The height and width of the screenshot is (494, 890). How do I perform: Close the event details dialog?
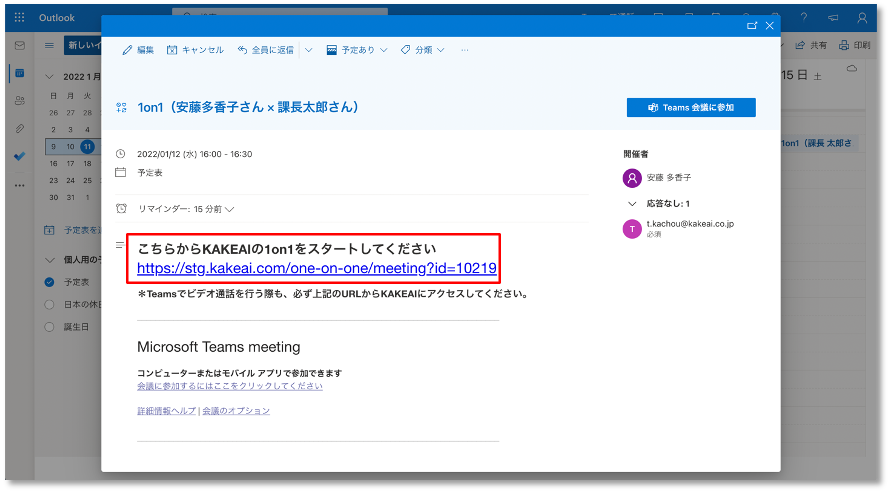[x=770, y=26]
